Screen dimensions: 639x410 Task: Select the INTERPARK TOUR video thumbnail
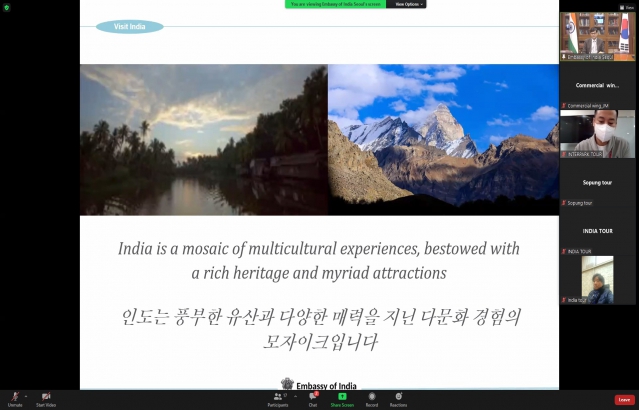[597, 133]
